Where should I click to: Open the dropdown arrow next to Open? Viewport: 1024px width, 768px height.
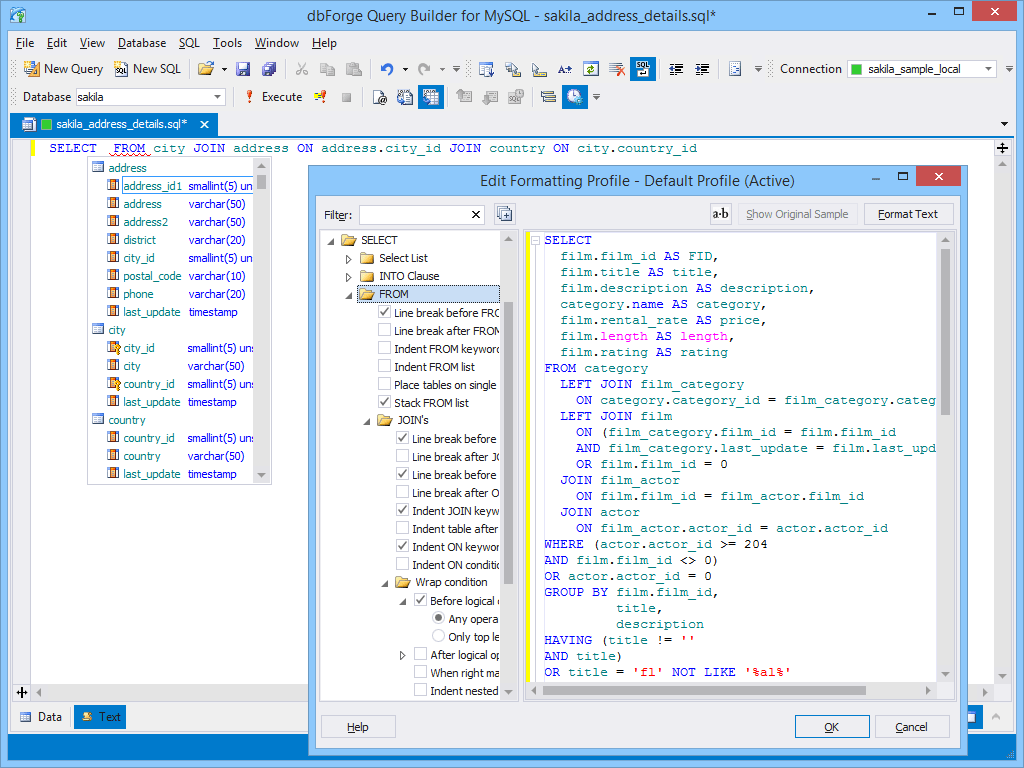point(224,69)
